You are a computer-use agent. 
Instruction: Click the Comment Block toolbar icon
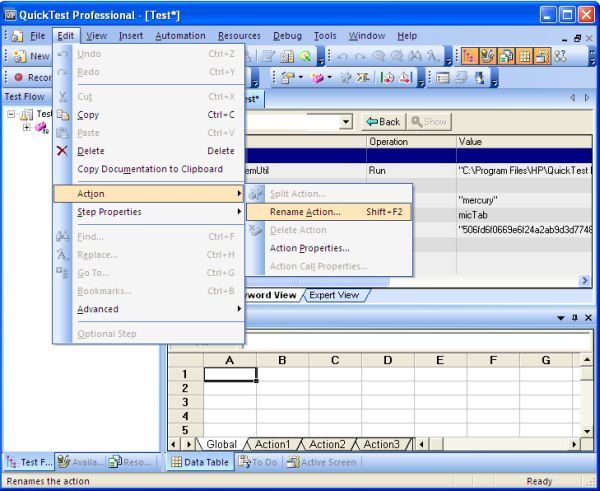point(378,57)
